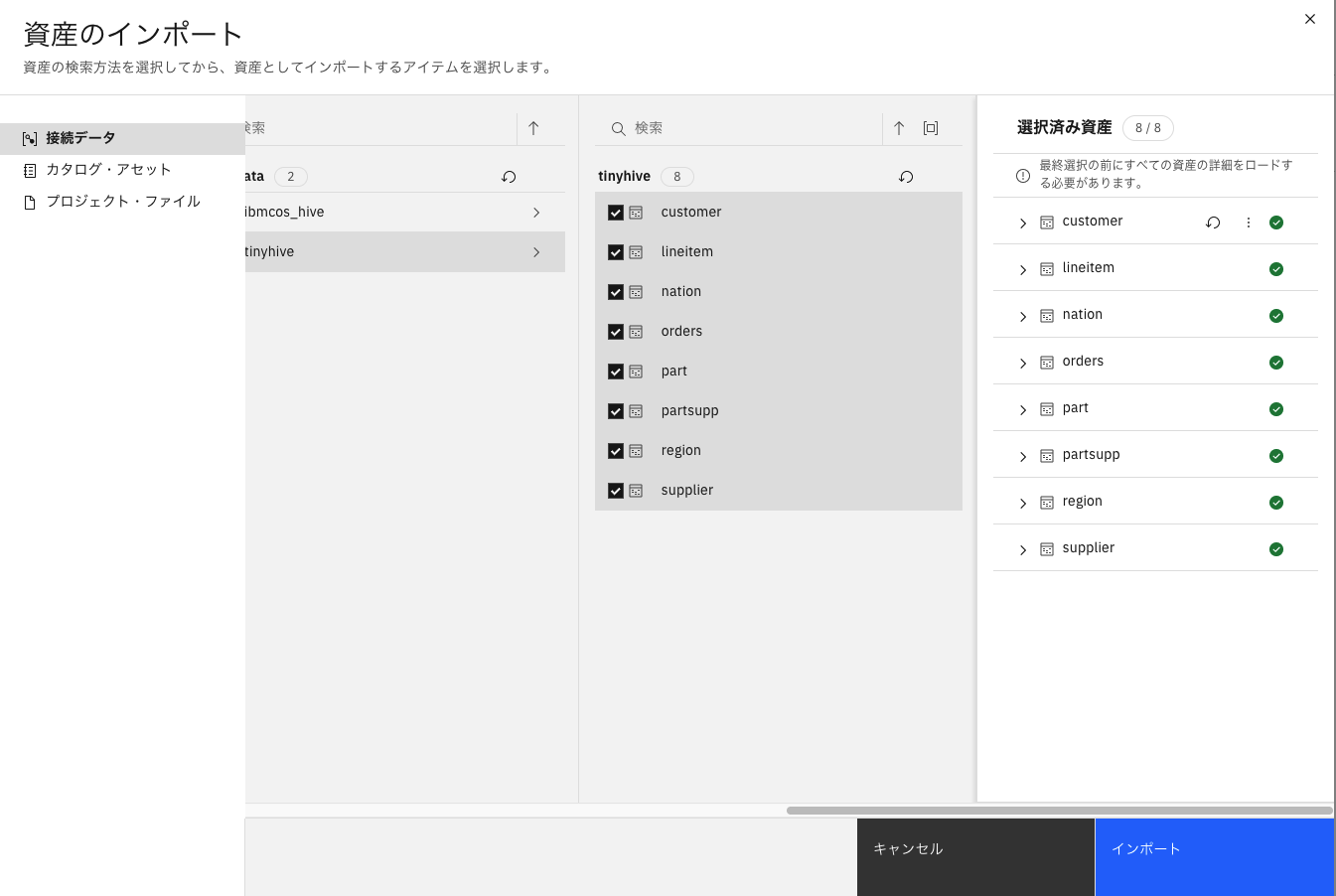Click the search magnifier in the 検索 field
Image resolution: width=1336 pixels, height=896 pixels.
pyautogui.click(x=618, y=128)
